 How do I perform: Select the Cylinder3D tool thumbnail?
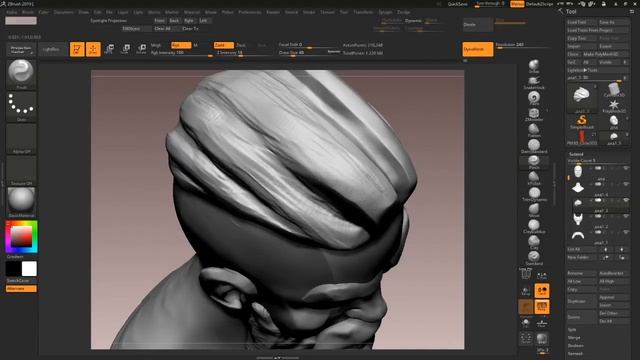[613, 89]
